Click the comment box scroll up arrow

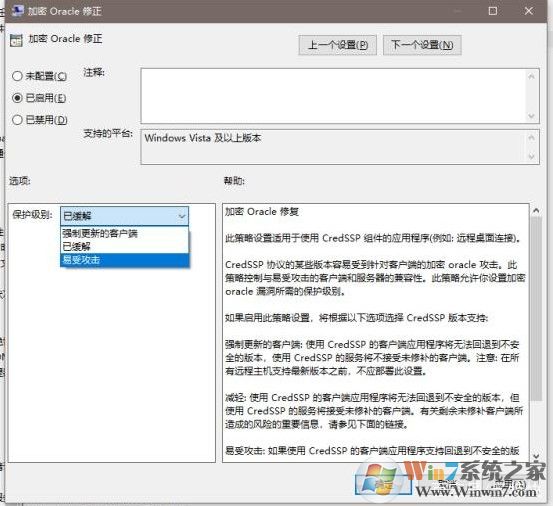point(531,77)
